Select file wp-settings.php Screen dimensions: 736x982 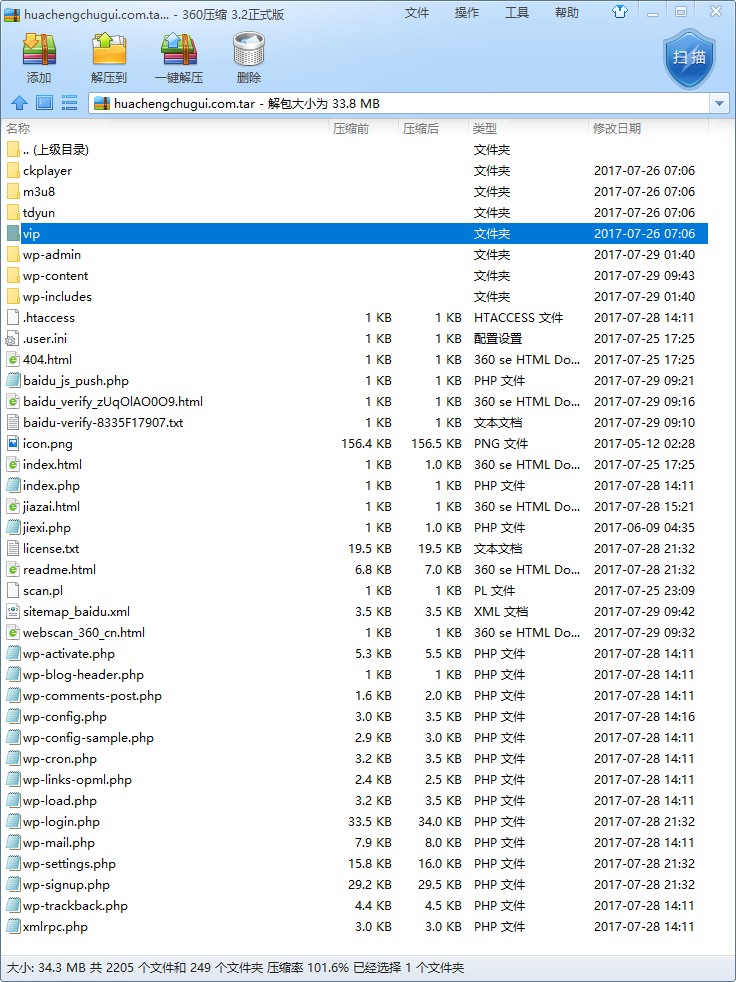point(355,863)
